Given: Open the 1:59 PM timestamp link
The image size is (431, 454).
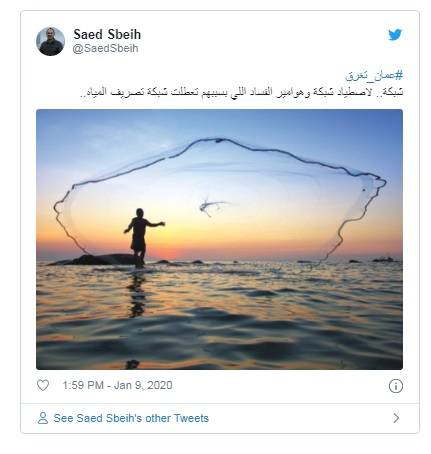Looking at the screenshot, I should 83,385.
